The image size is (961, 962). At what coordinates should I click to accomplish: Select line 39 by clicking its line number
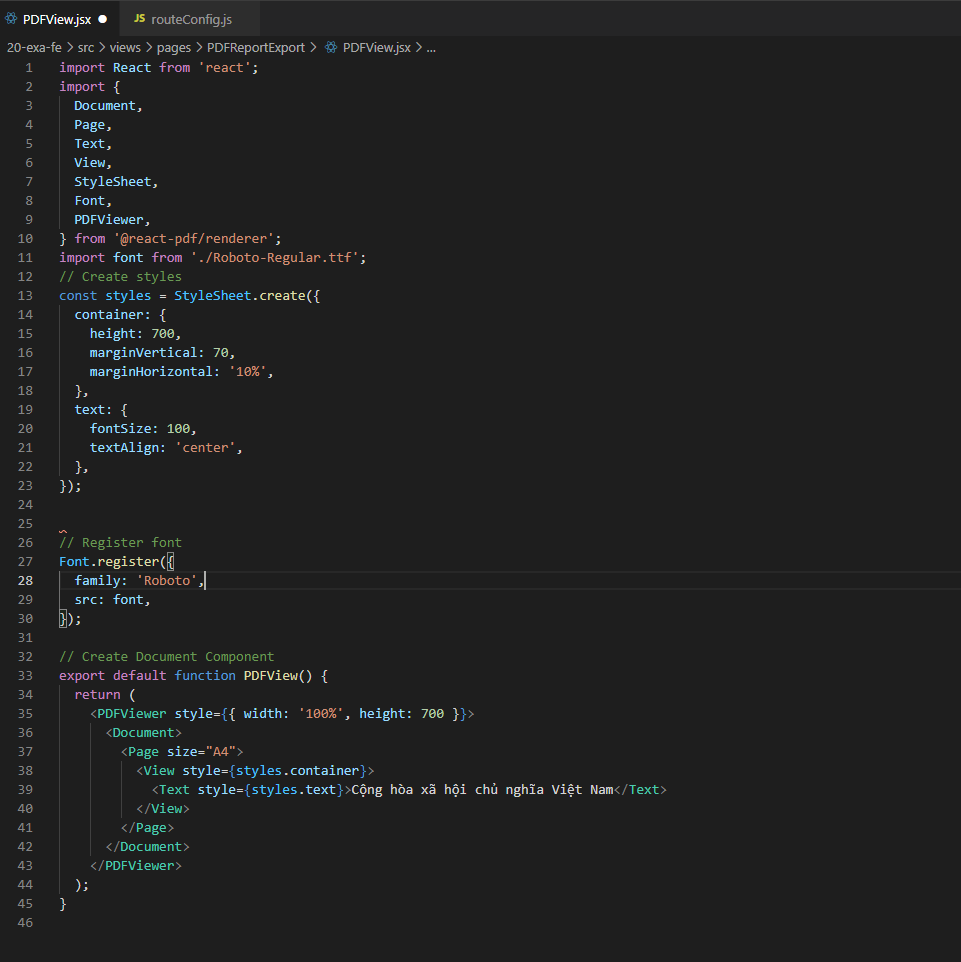(25, 789)
